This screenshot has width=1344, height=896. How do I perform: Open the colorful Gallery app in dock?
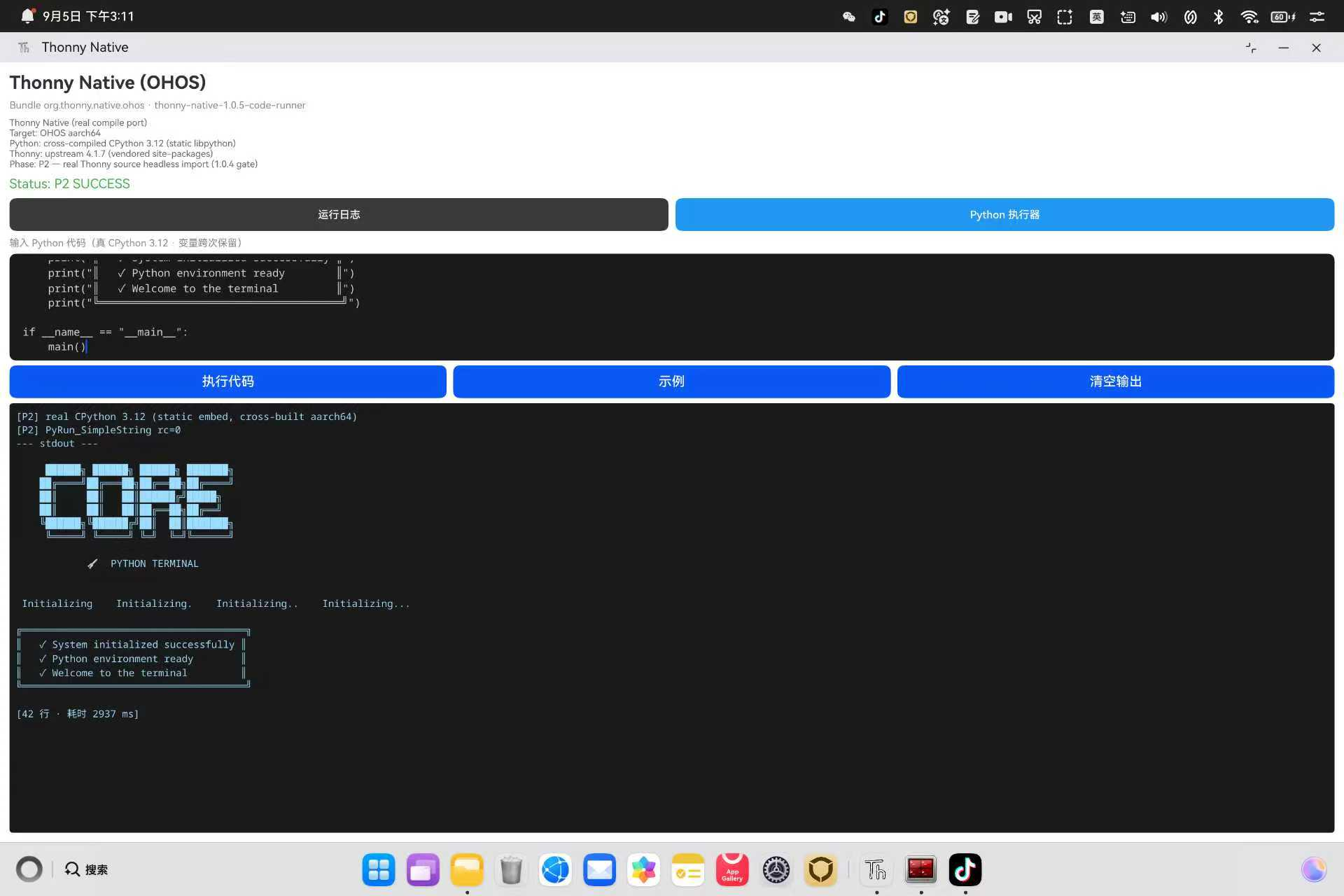click(x=644, y=869)
